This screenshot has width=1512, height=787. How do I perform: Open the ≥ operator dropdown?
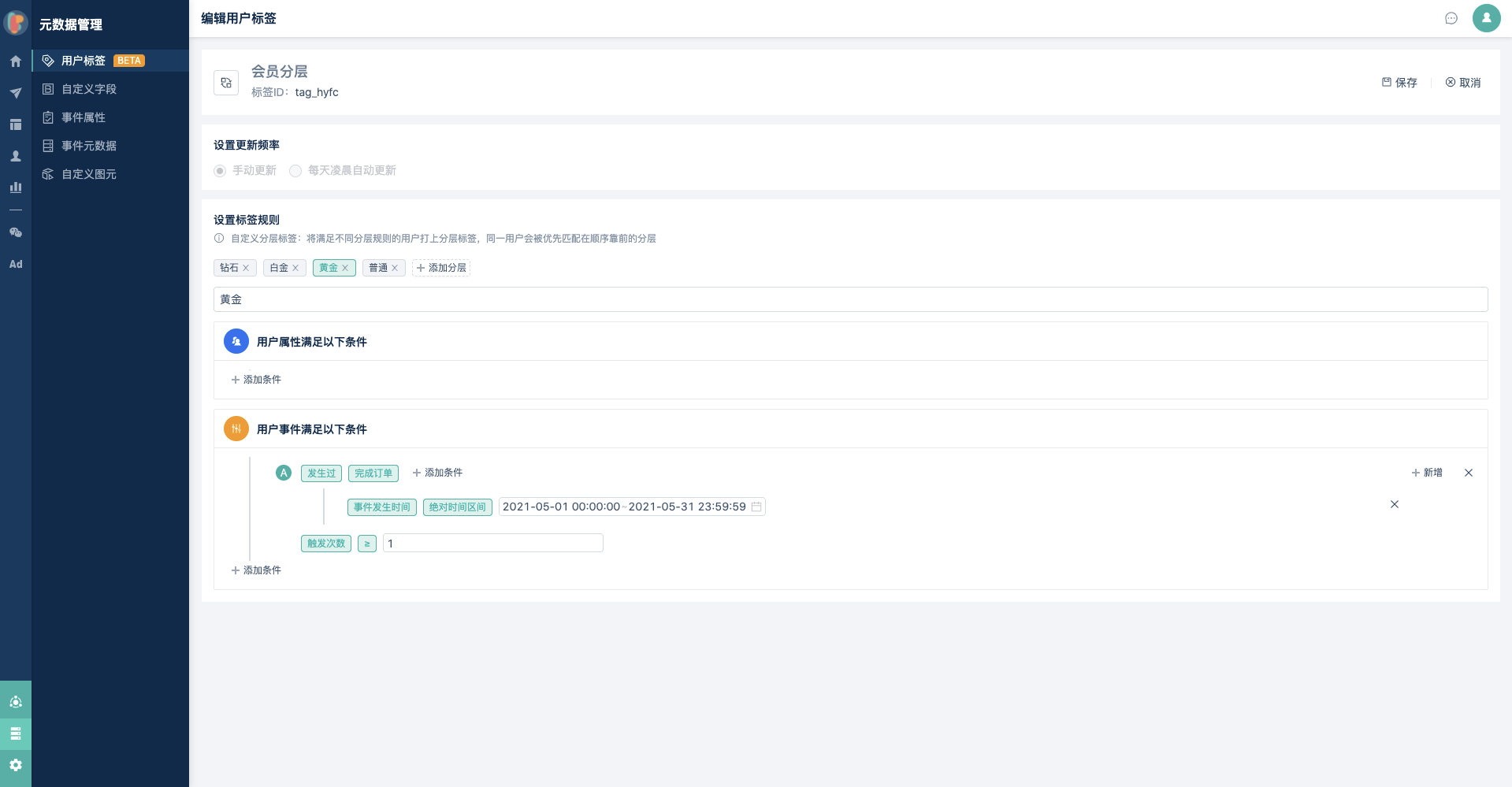point(367,544)
